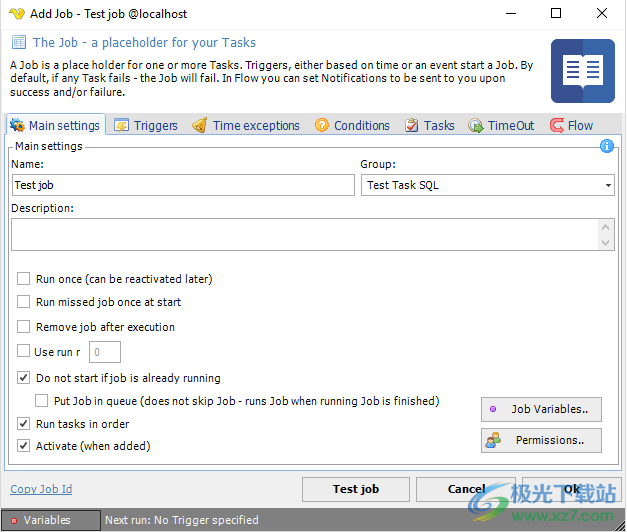Click the Next run: No Trigger specified text

[182, 520]
